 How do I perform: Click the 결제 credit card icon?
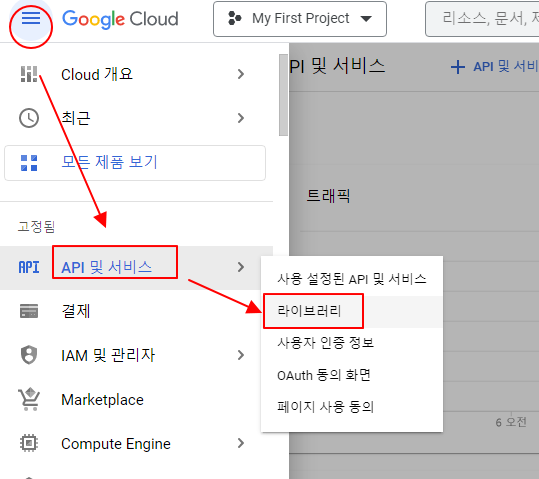tap(29, 311)
